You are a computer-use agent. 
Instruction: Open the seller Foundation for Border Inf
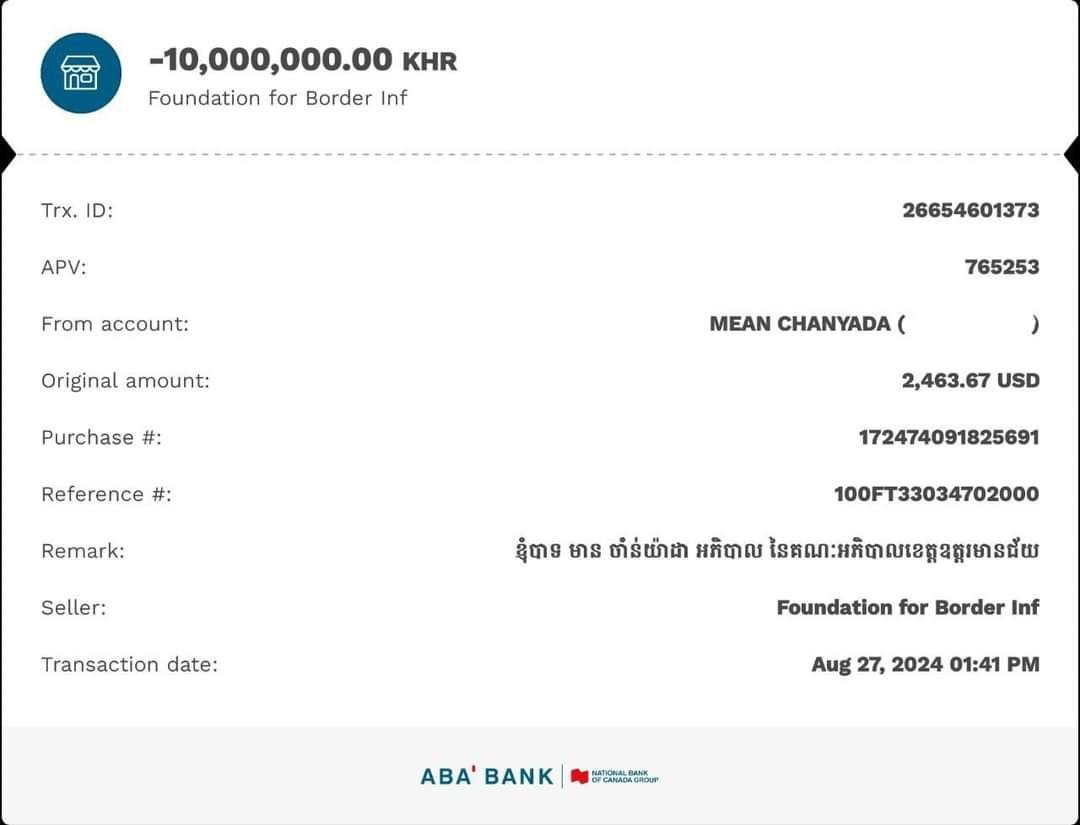pos(907,607)
